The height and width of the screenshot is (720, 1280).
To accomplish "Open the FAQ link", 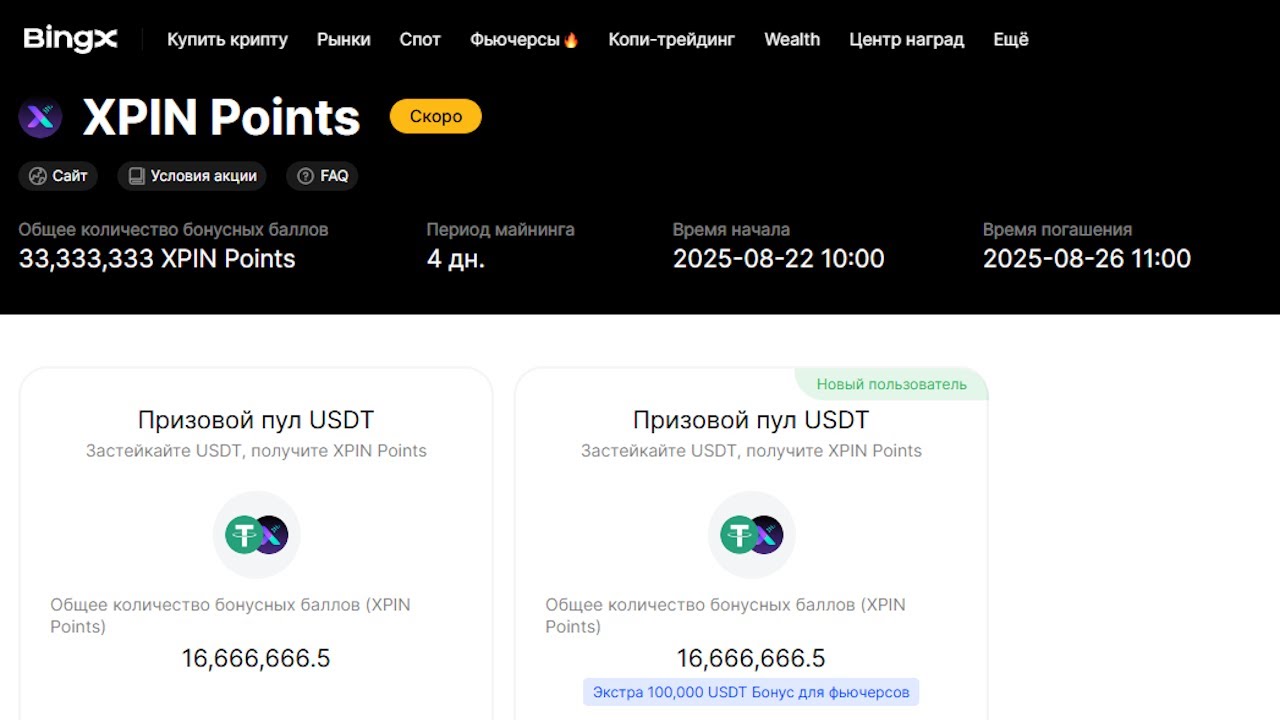I will (322, 176).
